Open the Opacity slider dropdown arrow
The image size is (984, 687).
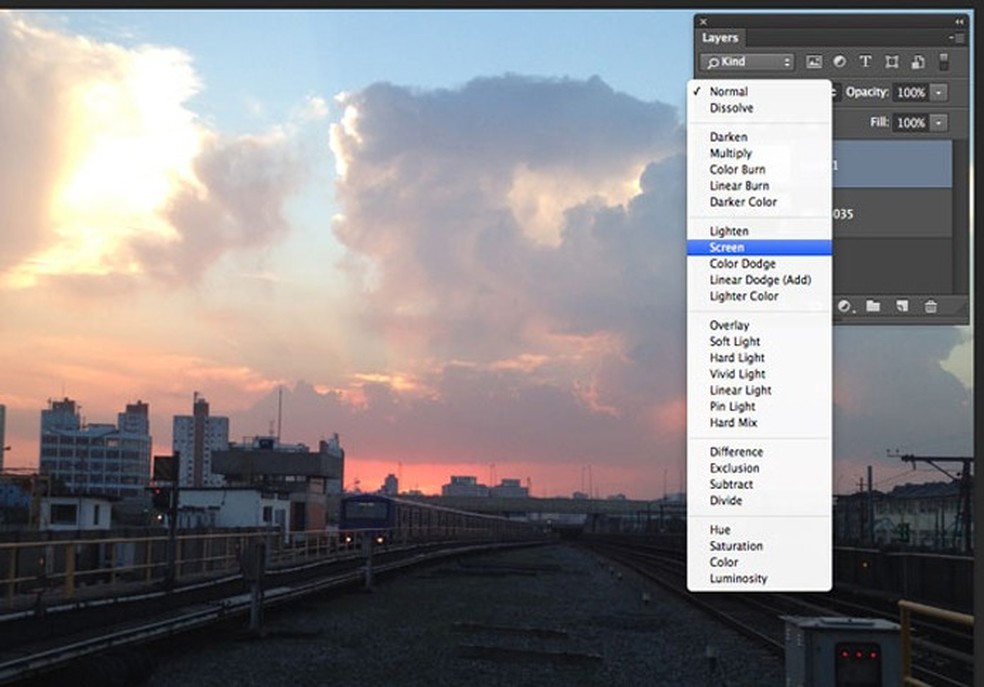click(939, 92)
